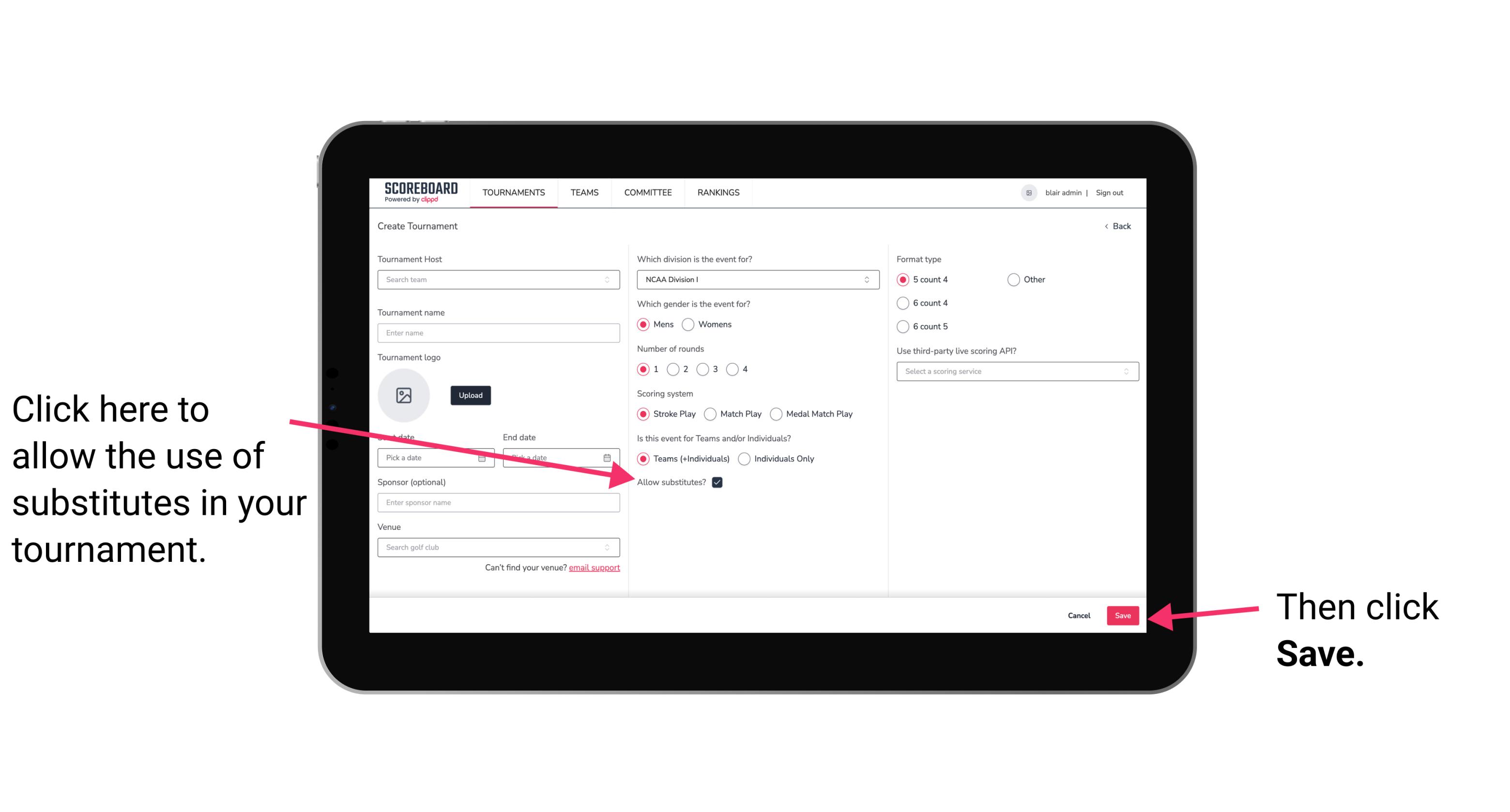Click the Venue search icon

point(610,548)
